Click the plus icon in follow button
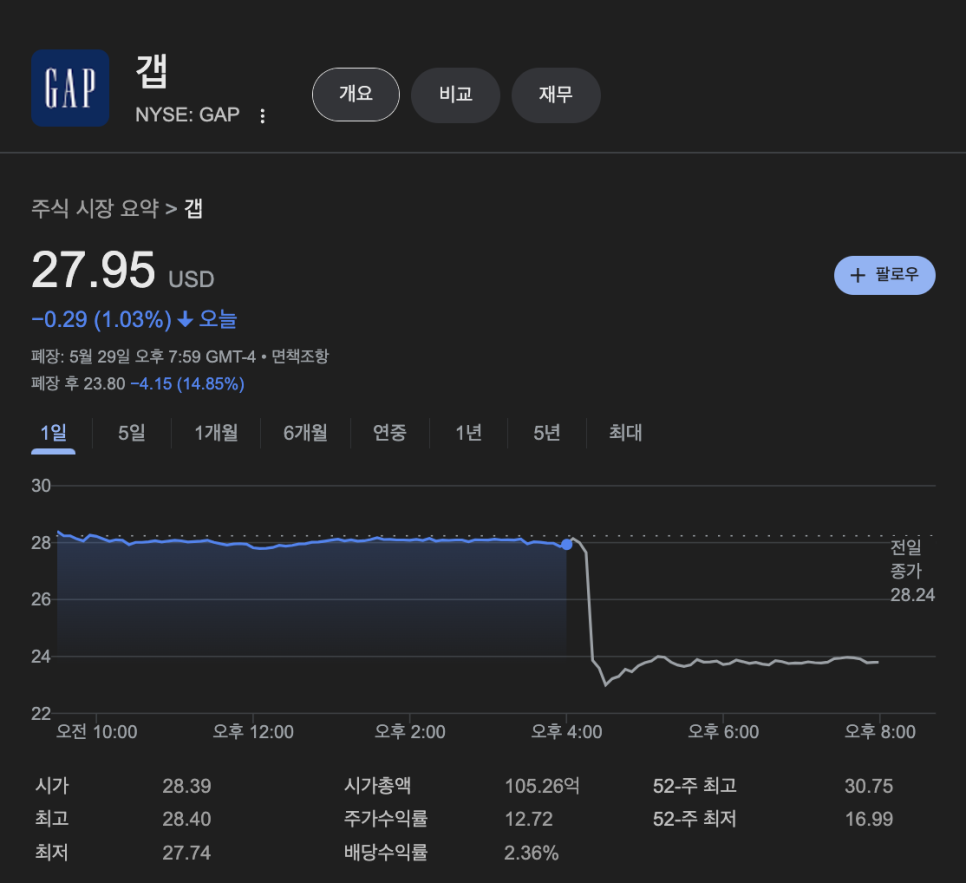Viewport: 966px width, 883px height. (858, 275)
